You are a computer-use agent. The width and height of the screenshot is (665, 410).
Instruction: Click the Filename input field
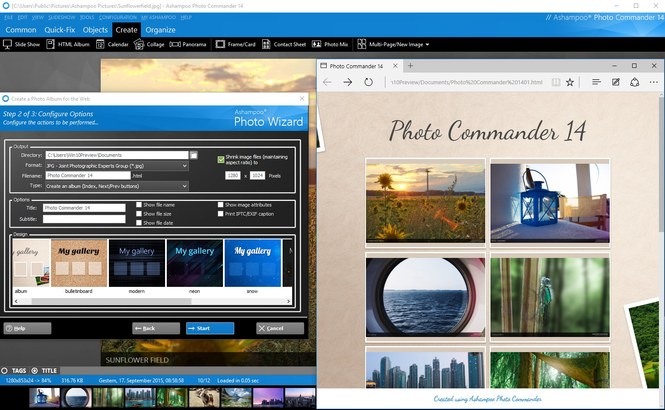click(x=88, y=176)
